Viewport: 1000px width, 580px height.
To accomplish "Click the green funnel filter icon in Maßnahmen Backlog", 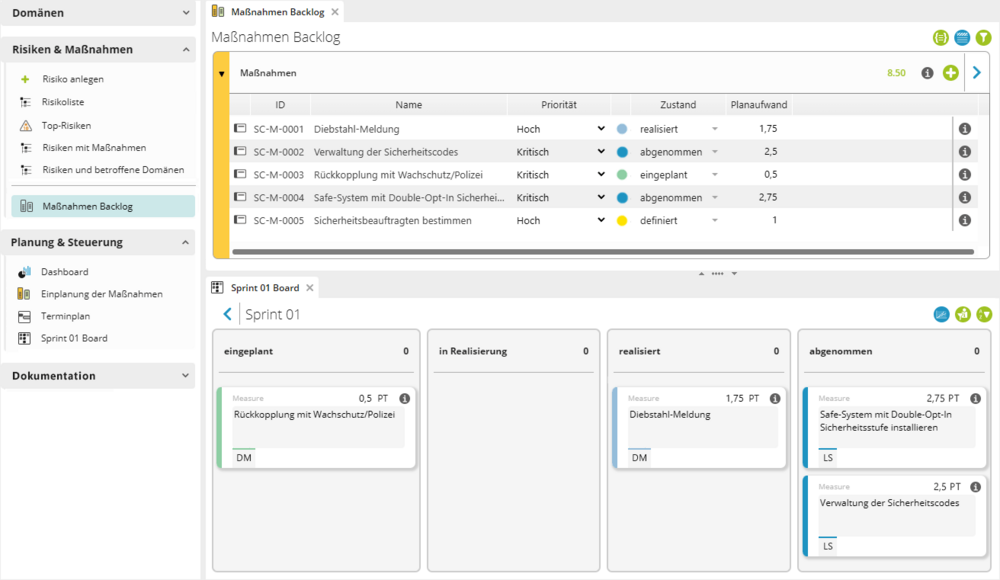I will [x=984, y=38].
